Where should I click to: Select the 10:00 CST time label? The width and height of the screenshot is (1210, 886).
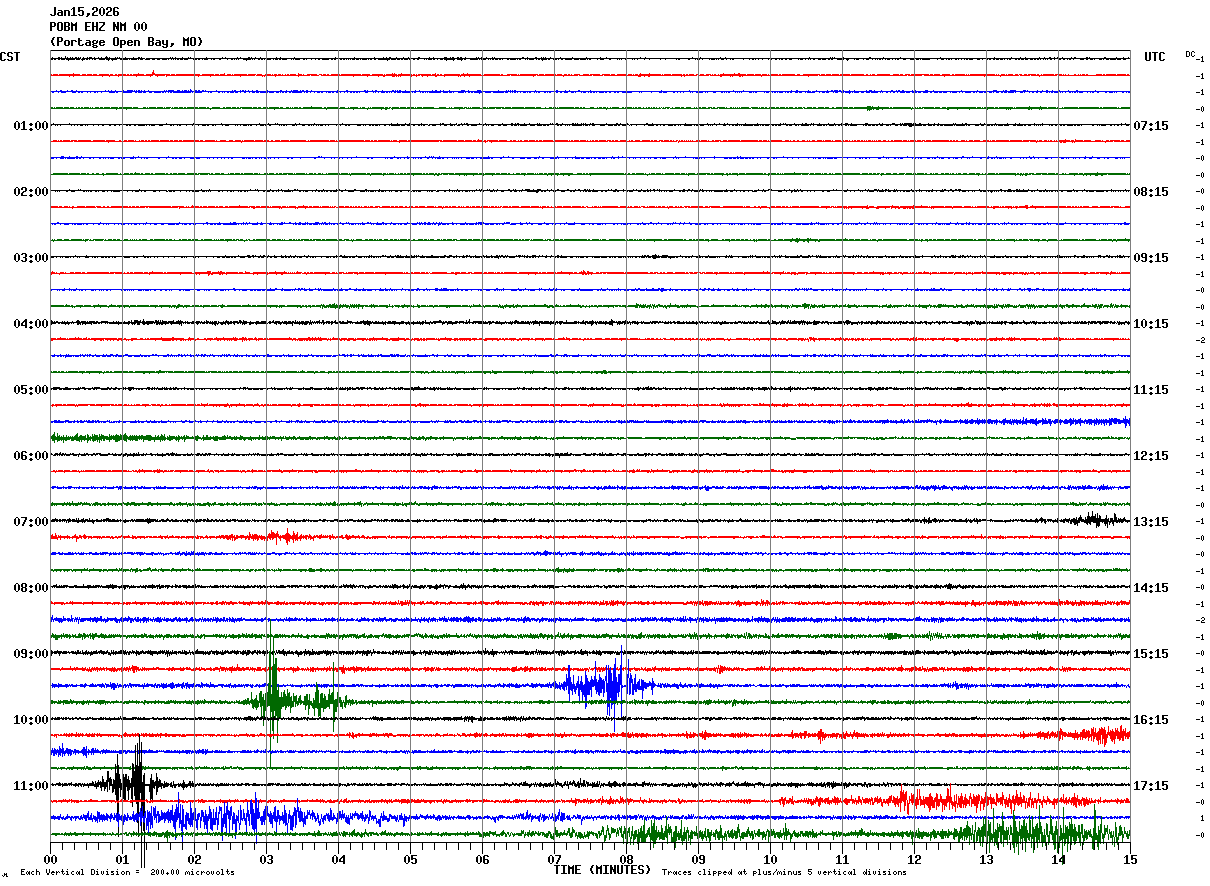(x=30, y=719)
